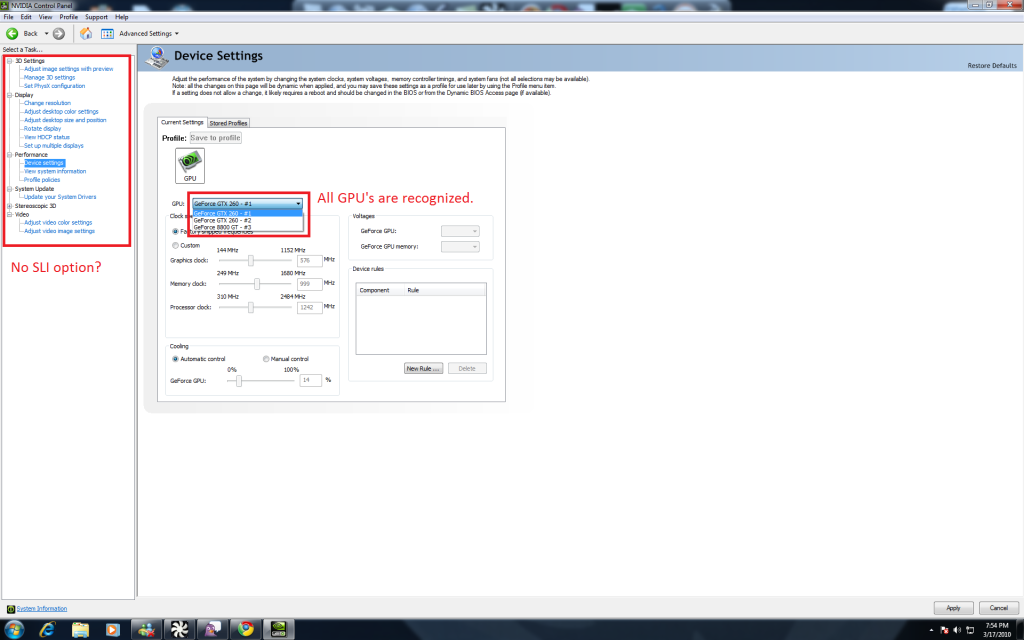Switch to the Stored Profiles tab
1024x640 pixels.
[x=229, y=123]
